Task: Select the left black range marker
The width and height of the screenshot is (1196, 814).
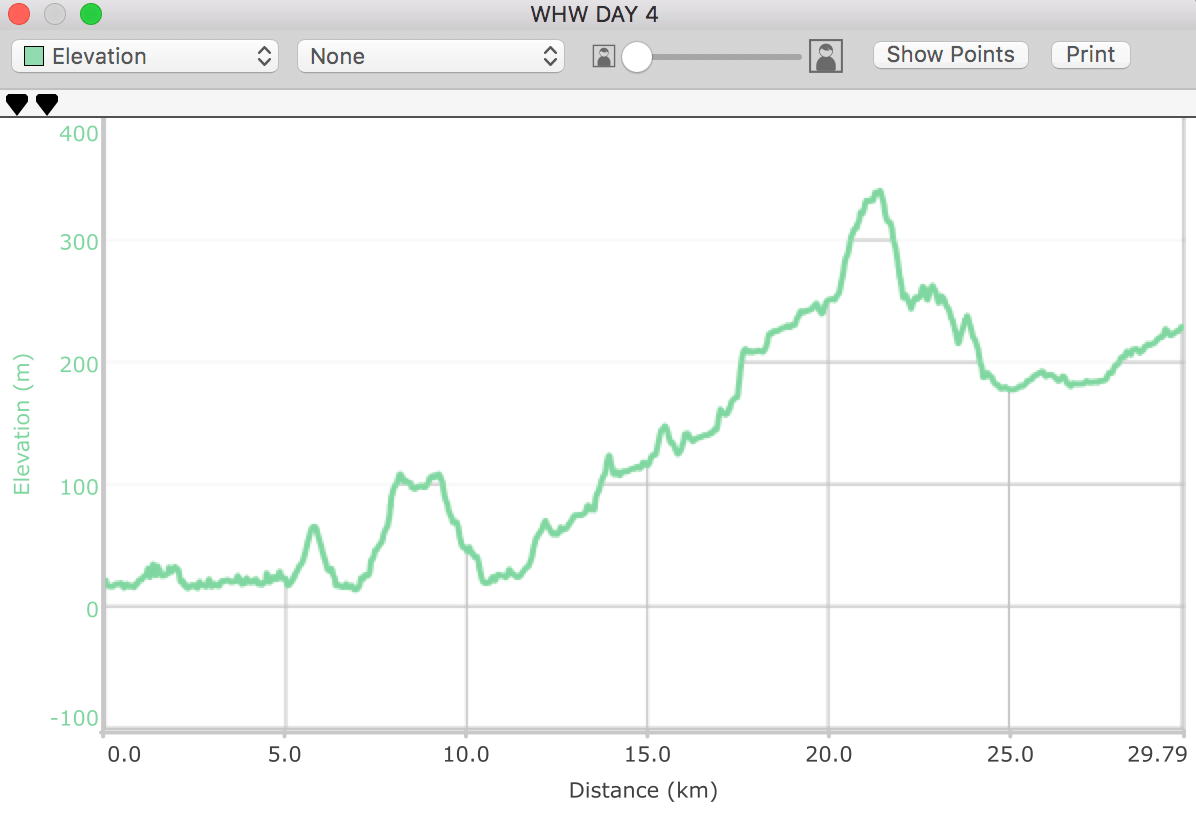Action: [x=17, y=104]
